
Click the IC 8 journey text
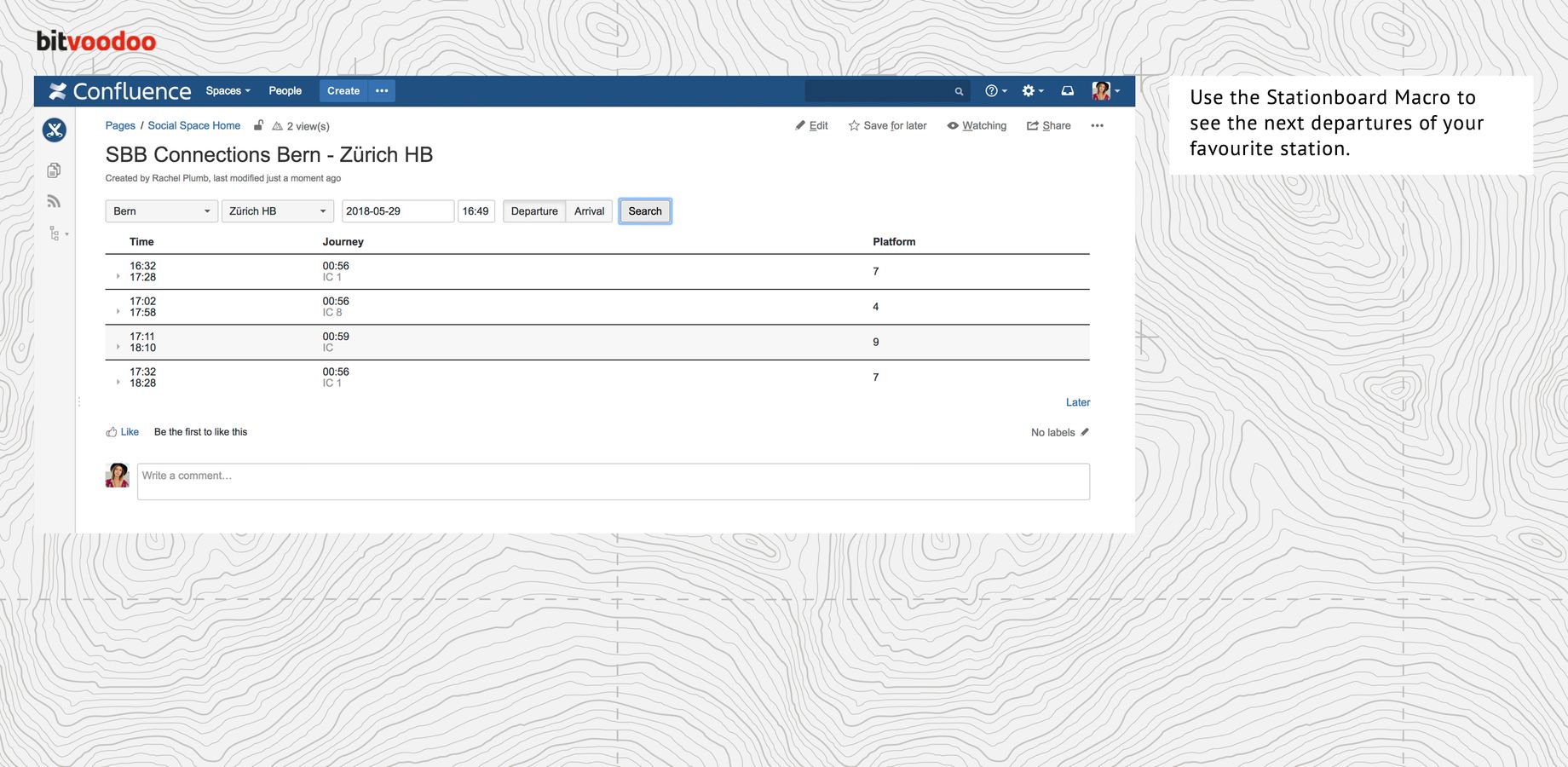point(331,313)
